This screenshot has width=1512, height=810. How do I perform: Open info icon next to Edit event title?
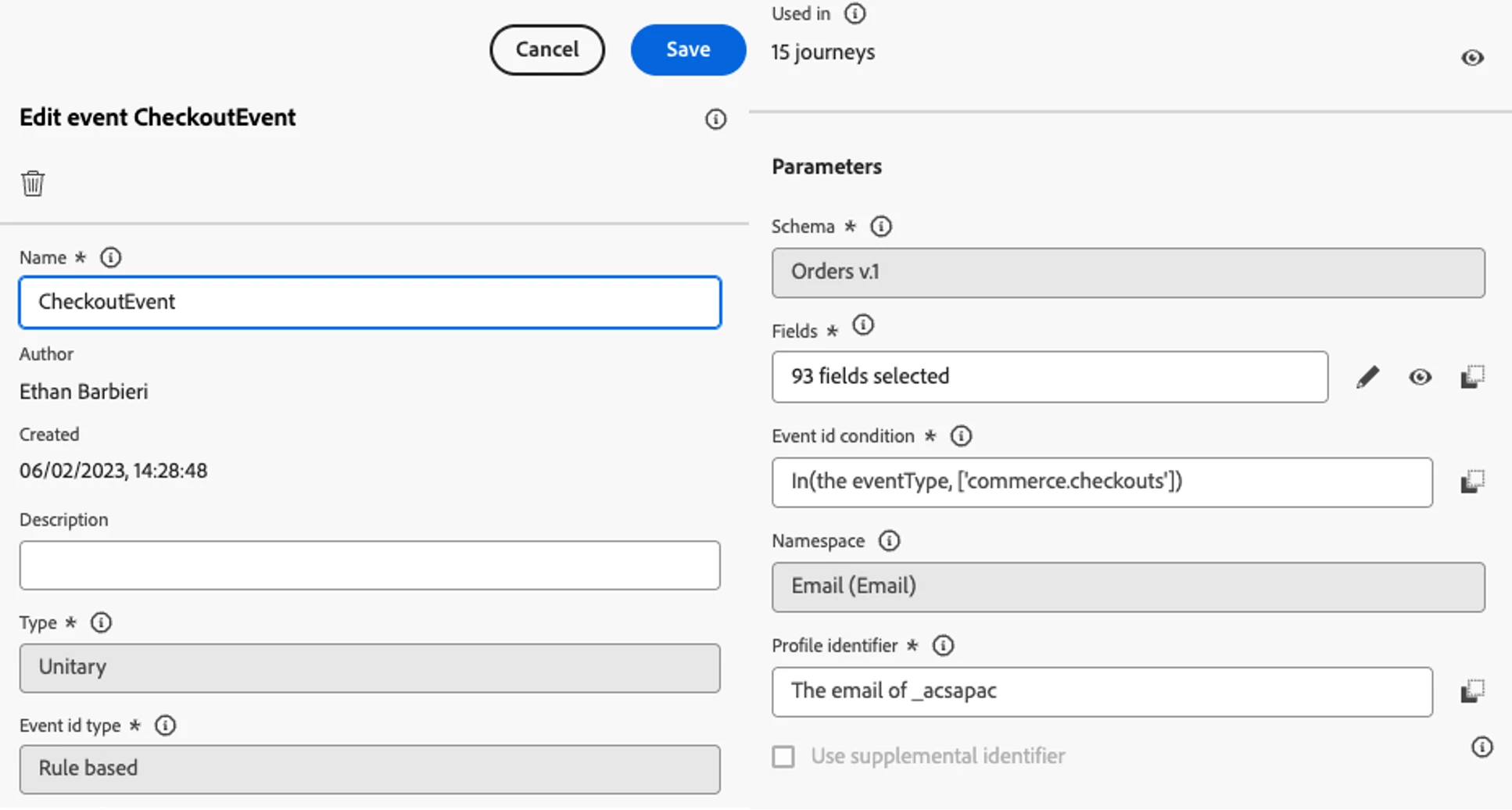click(715, 119)
